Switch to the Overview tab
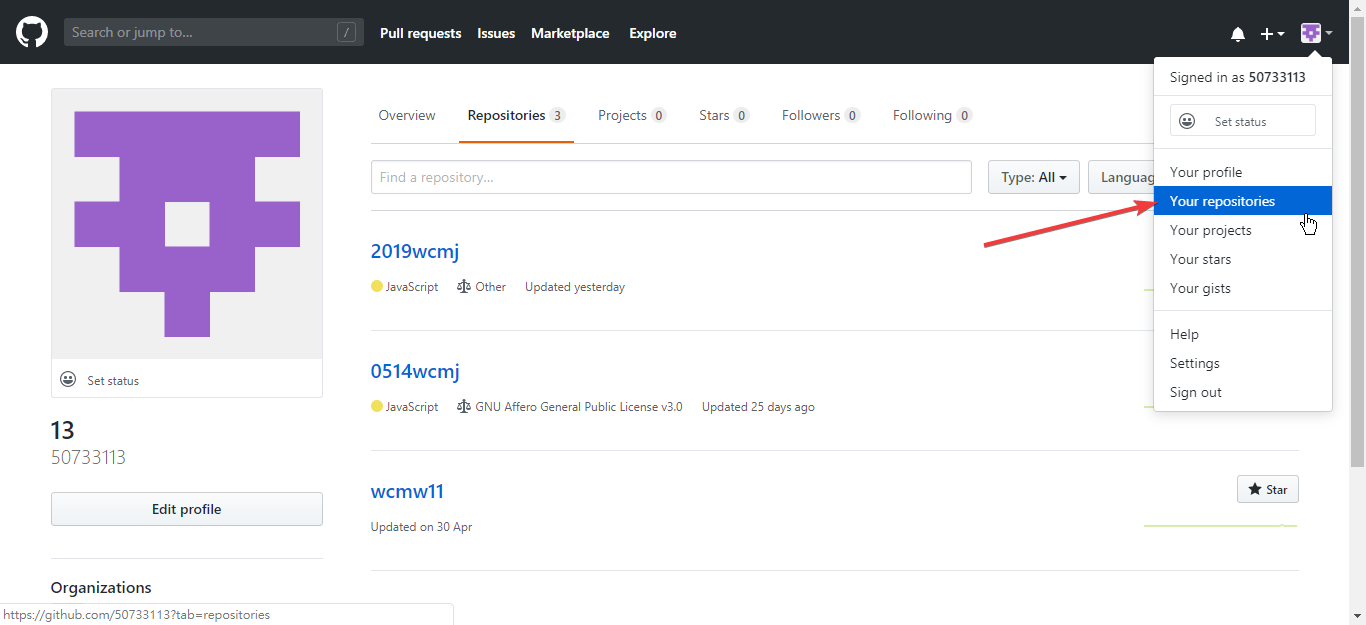The image size is (1366, 625). (x=407, y=115)
